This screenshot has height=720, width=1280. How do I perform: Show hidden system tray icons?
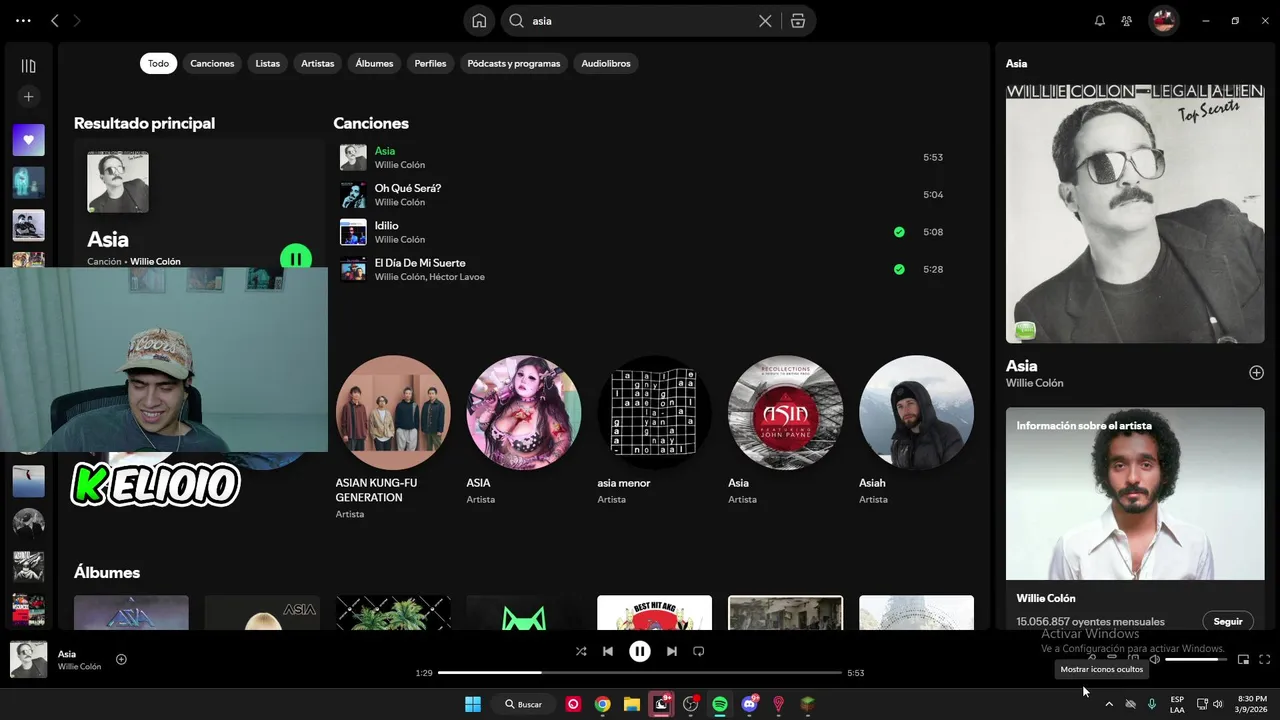(x=1108, y=704)
